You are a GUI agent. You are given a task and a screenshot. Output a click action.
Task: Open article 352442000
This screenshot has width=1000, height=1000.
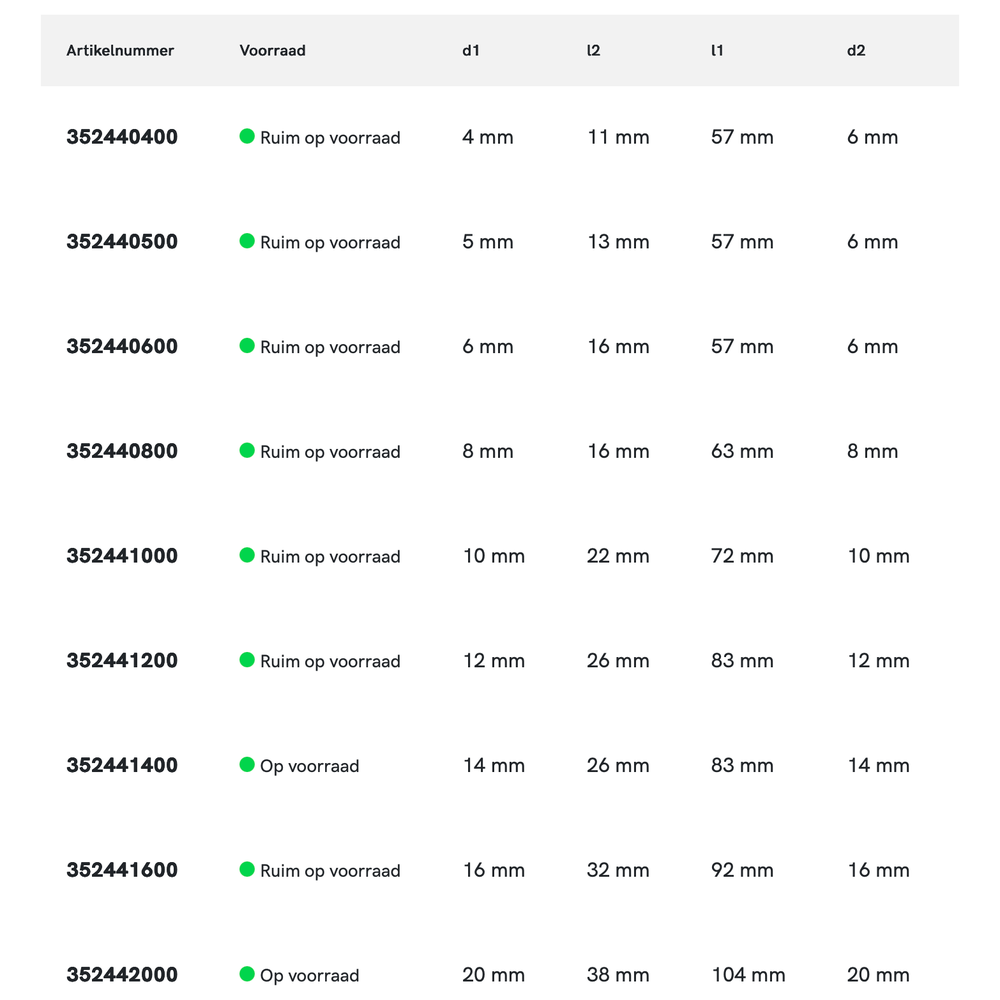122,975
